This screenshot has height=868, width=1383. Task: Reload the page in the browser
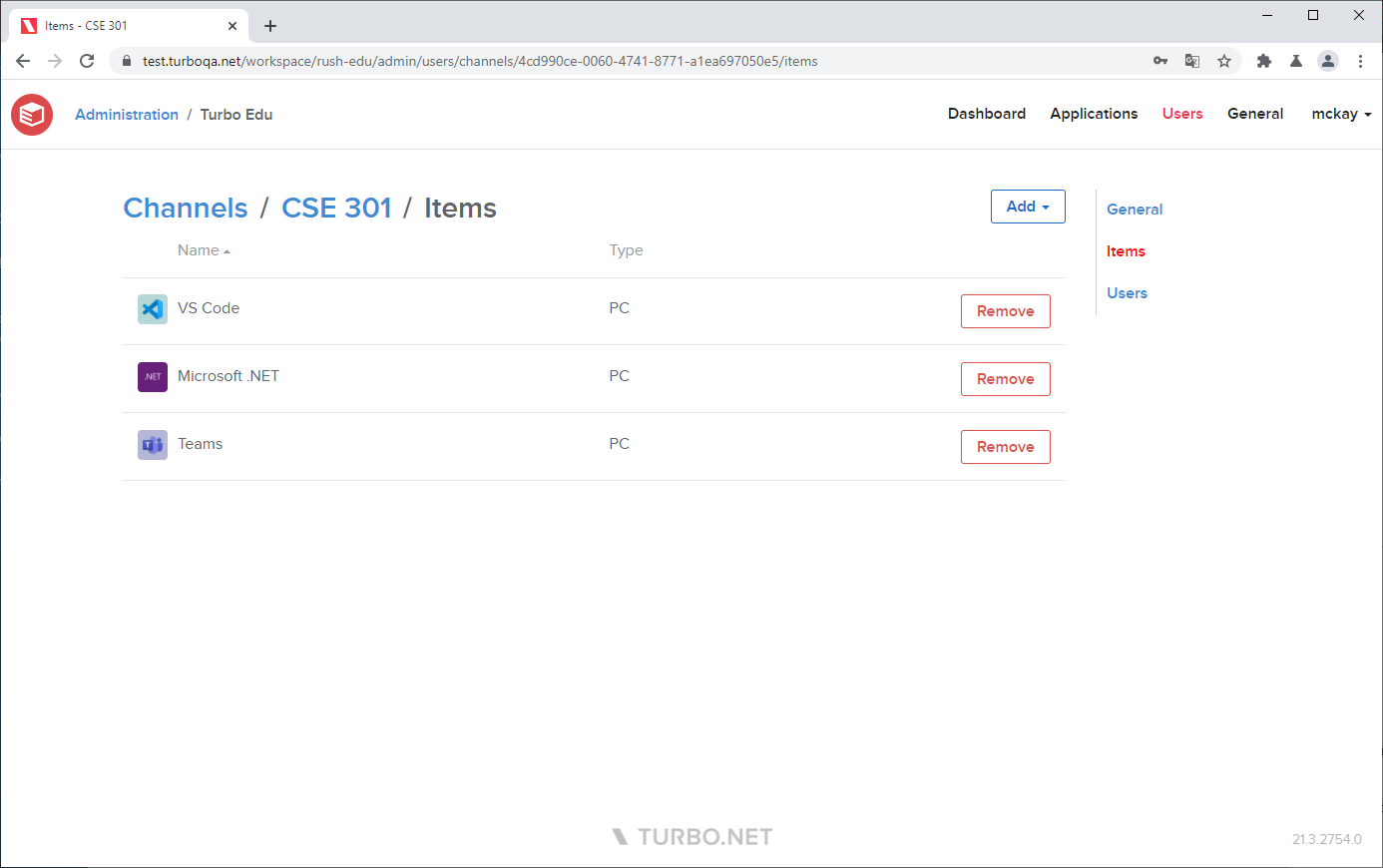tap(87, 61)
